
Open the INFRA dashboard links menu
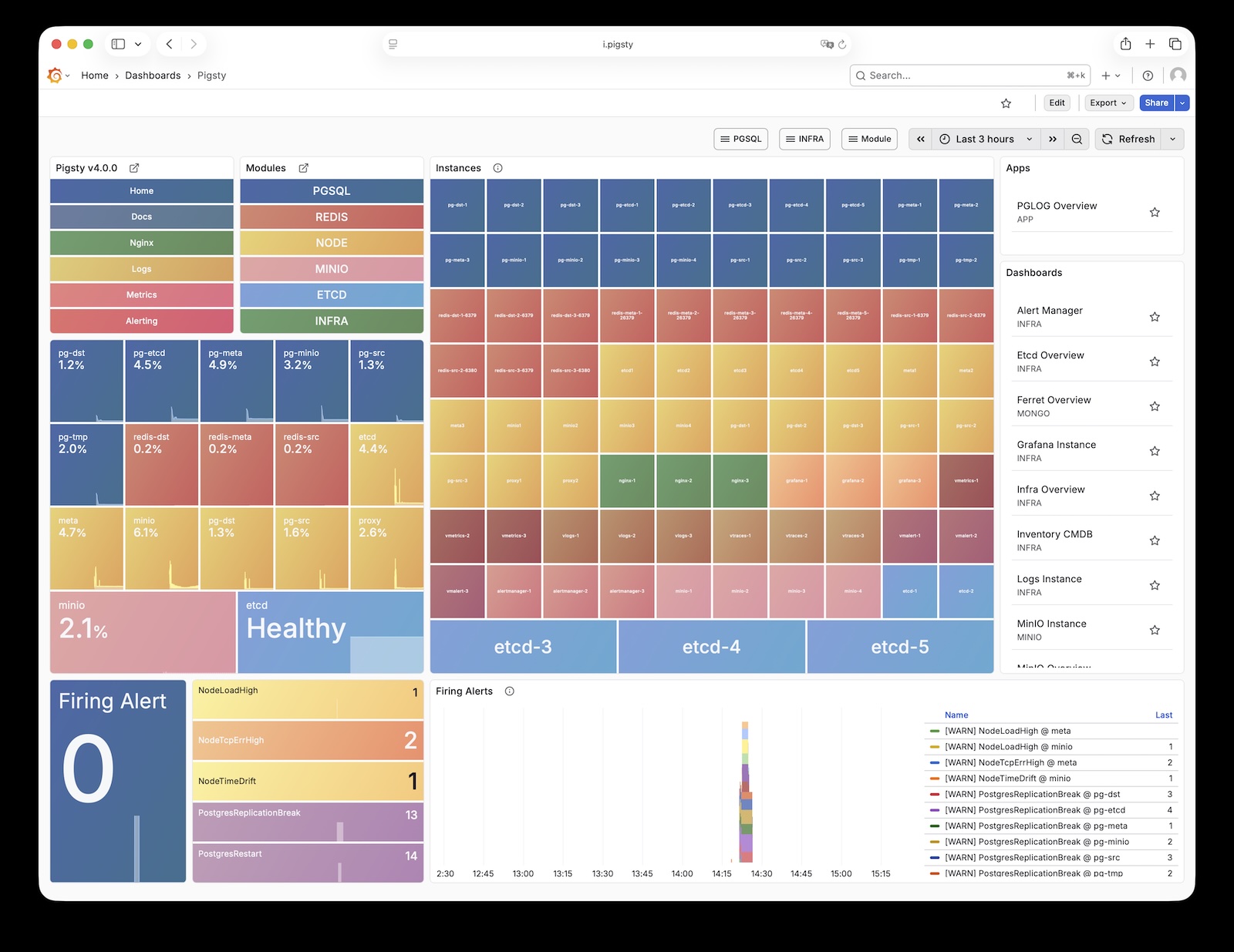click(804, 140)
